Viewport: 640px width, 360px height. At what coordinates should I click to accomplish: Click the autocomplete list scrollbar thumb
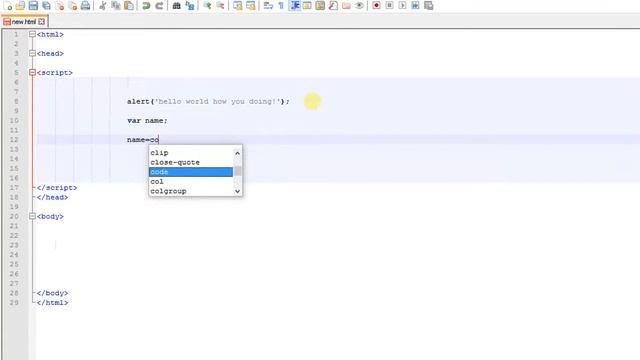click(238, 171)
